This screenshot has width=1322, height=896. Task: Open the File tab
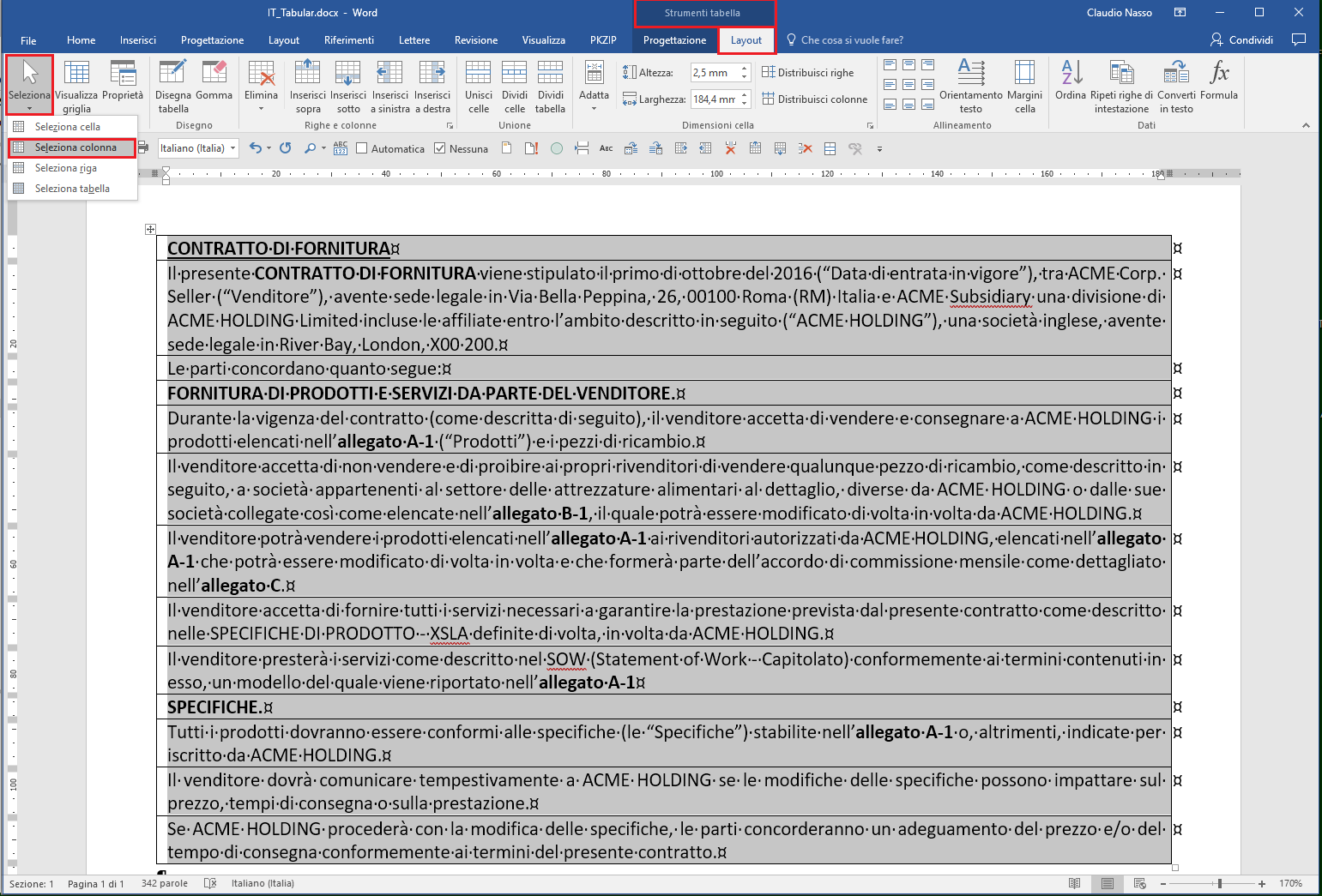[x=28, y=40]
